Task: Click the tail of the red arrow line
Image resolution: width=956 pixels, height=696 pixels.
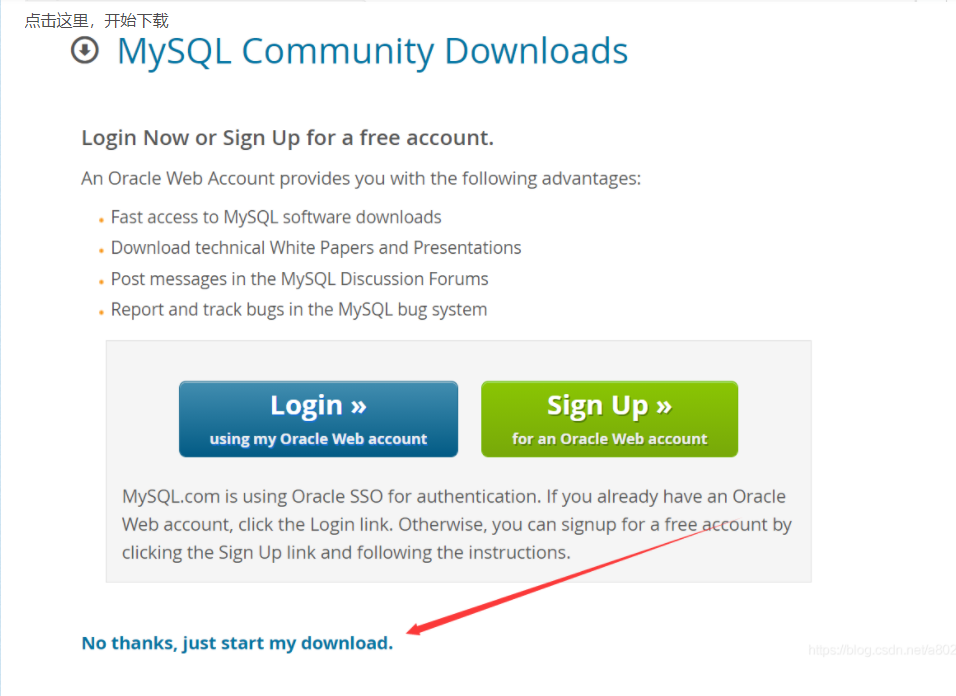Action: 720,522
